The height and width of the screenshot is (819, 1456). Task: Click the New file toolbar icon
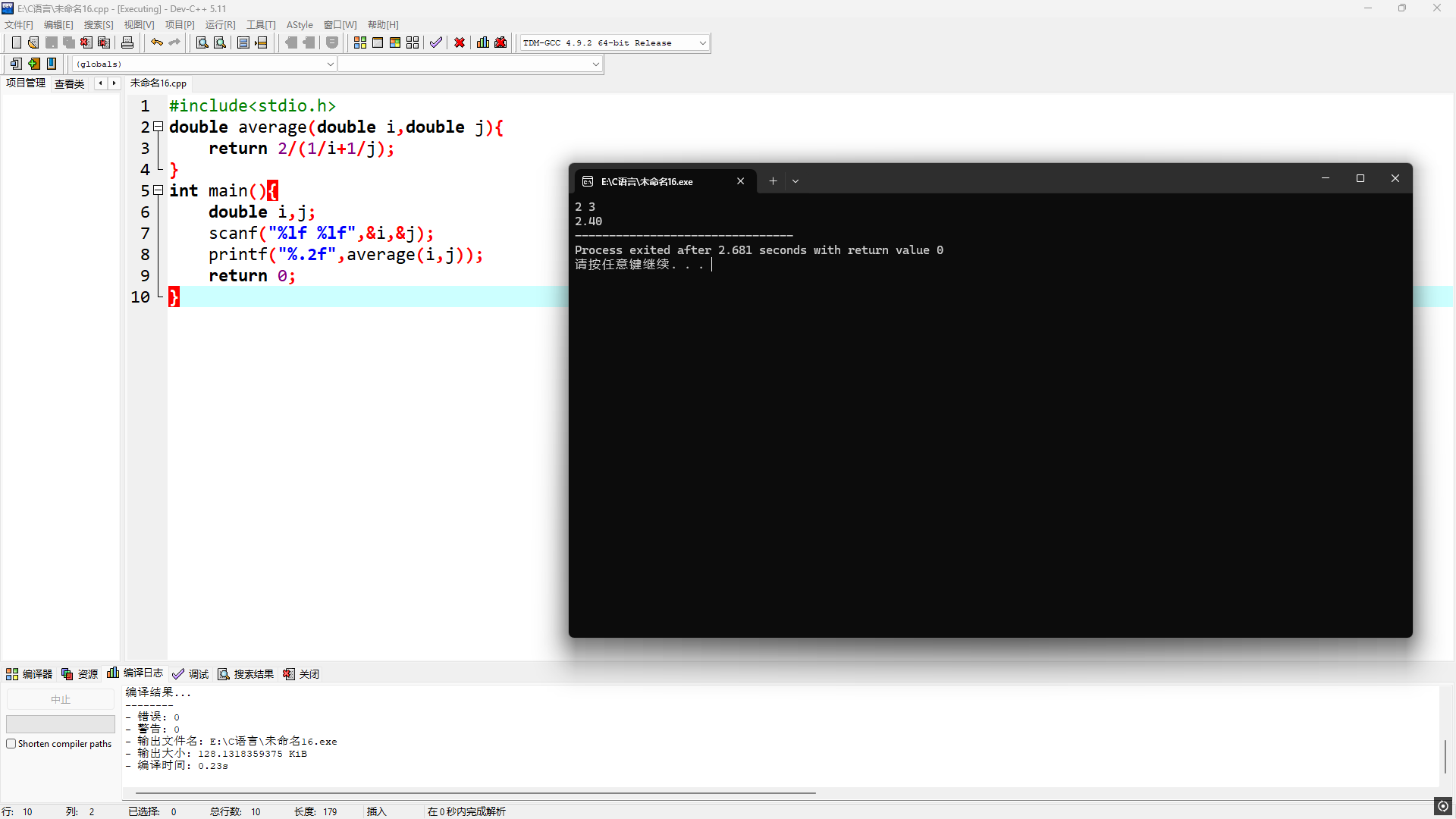[x=16, y=43]
